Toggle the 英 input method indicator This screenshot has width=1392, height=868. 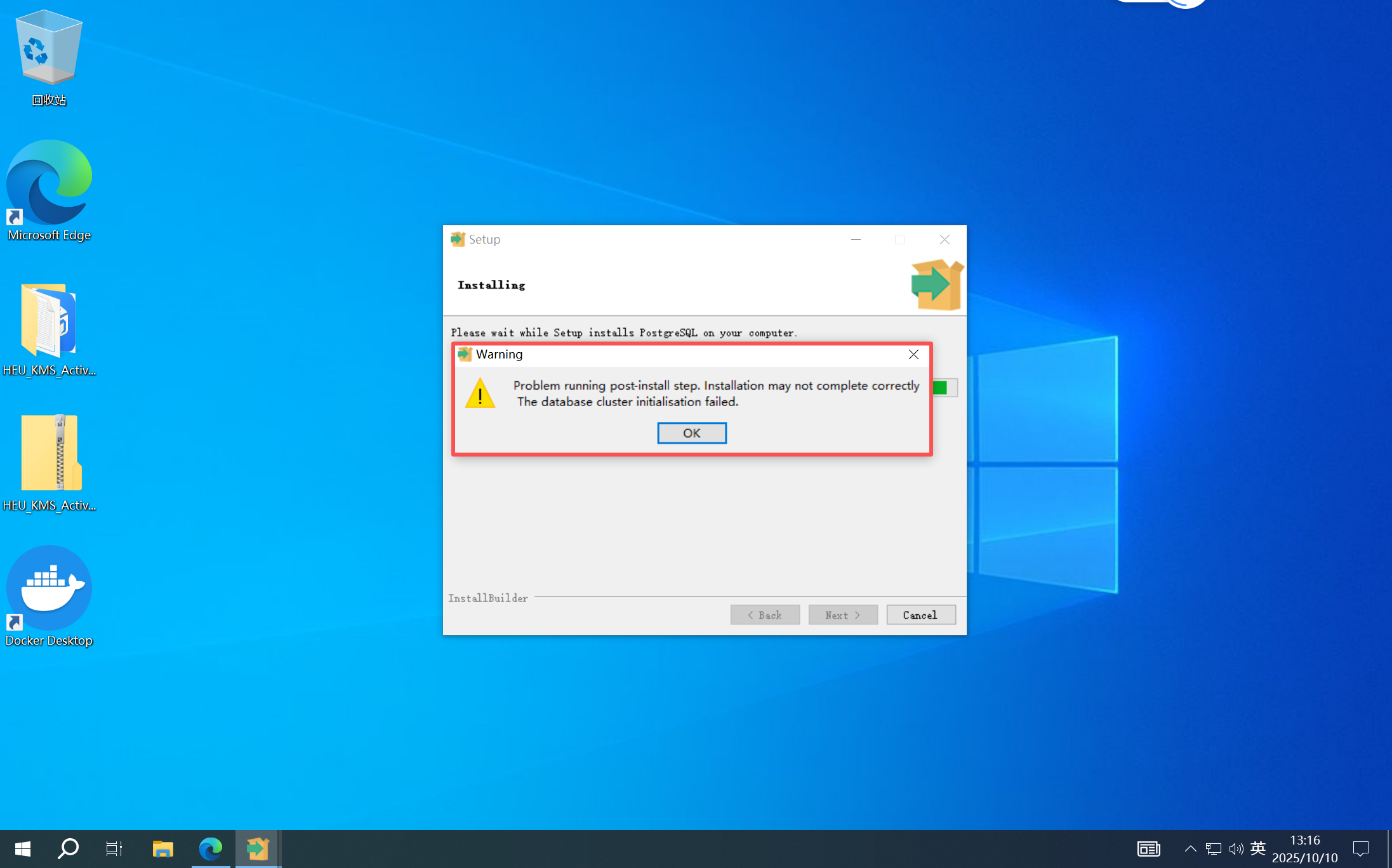(x=1257, y=848)
